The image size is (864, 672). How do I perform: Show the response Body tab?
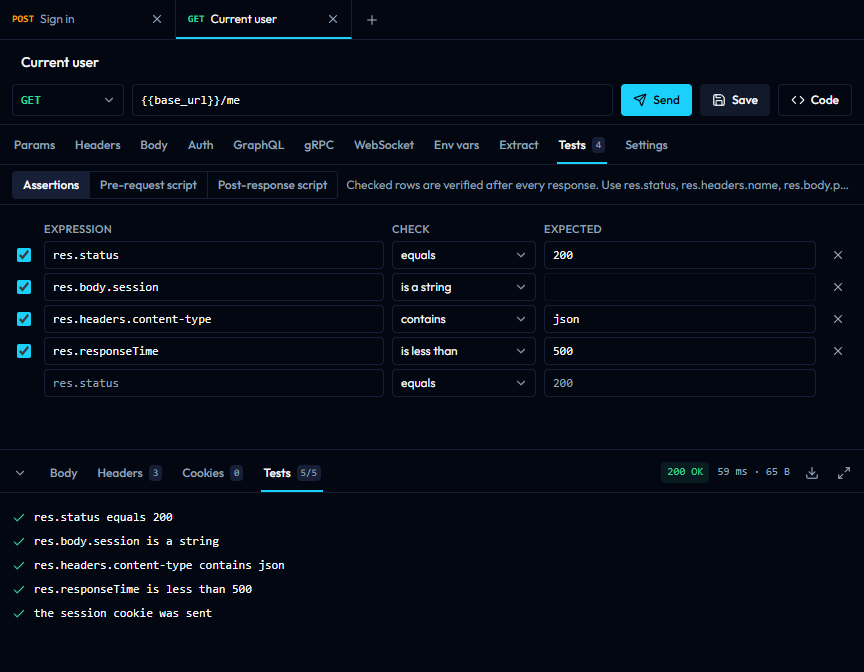pyautogui.click(x=63, y=473)
